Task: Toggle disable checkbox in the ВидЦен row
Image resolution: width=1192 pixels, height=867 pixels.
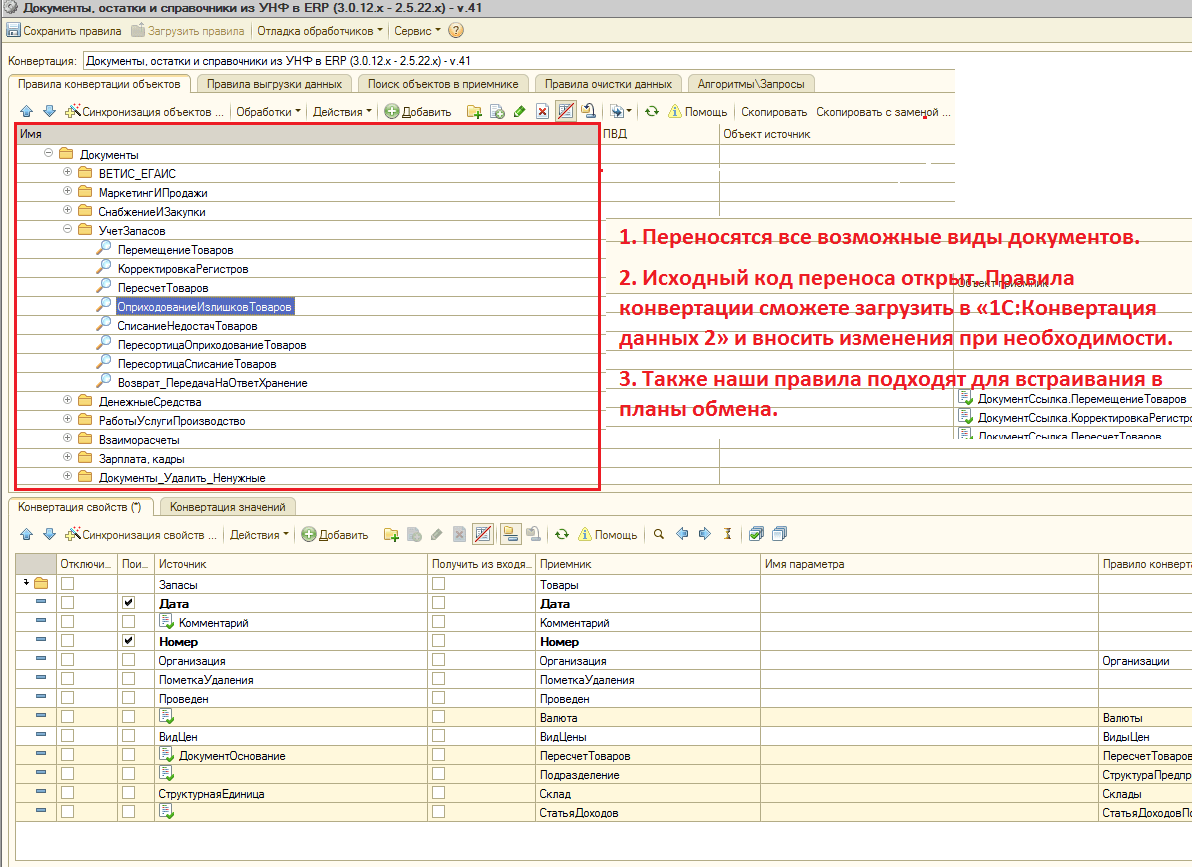Action: coord(68,735)
